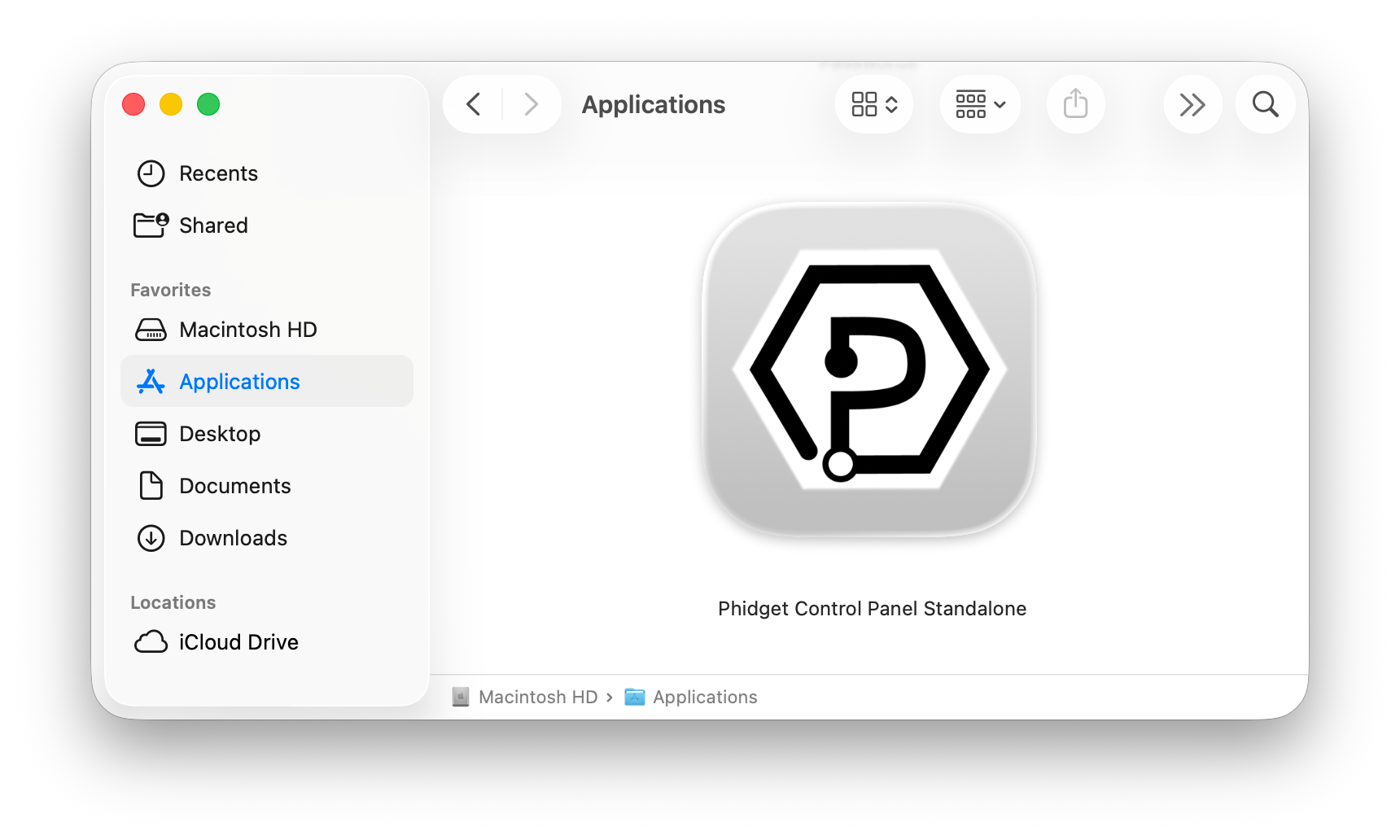This screenshot has height=840, width=1400.
Task: Expand the group-by options dropdown
Action: pyautogui.click(x=980, y=104)
